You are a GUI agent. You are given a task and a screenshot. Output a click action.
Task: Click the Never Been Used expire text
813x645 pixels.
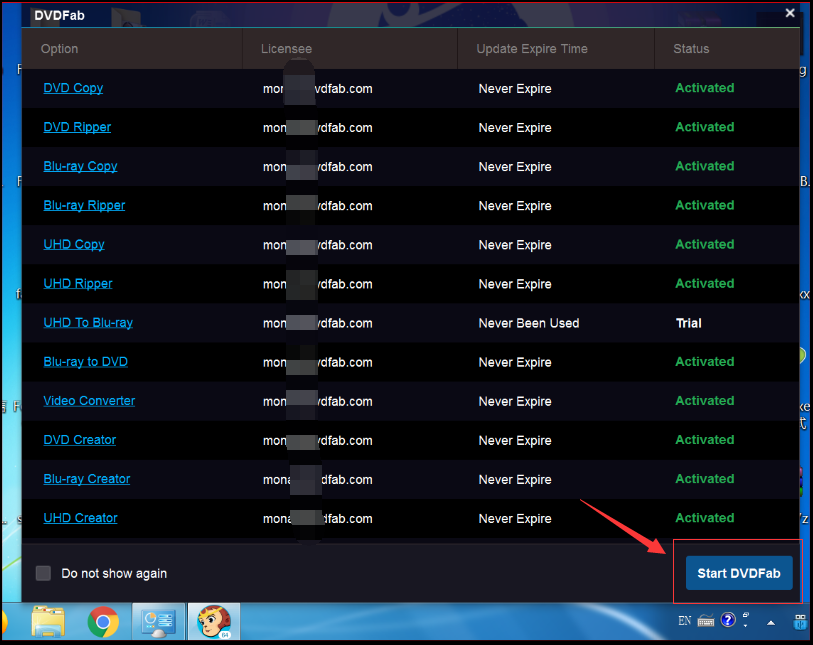click(529, 323)
